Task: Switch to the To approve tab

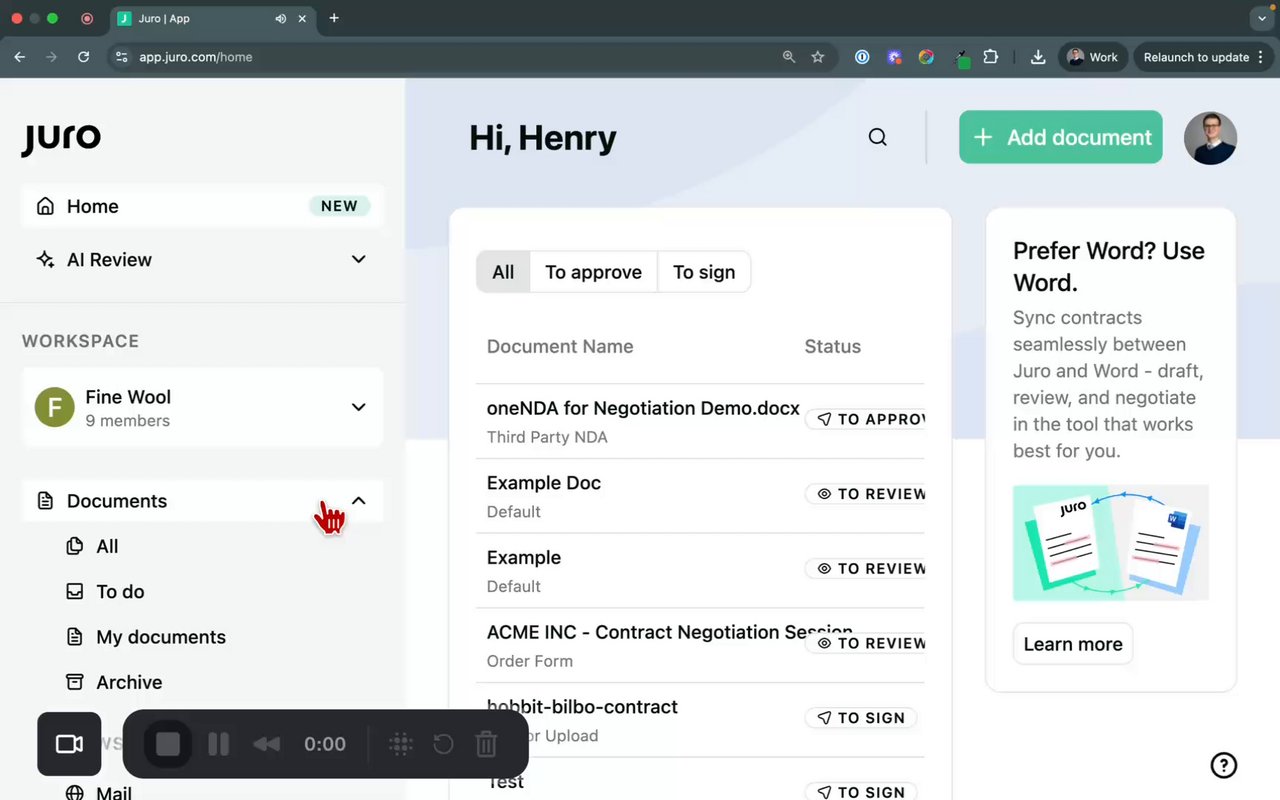Action: click(593, 272)
